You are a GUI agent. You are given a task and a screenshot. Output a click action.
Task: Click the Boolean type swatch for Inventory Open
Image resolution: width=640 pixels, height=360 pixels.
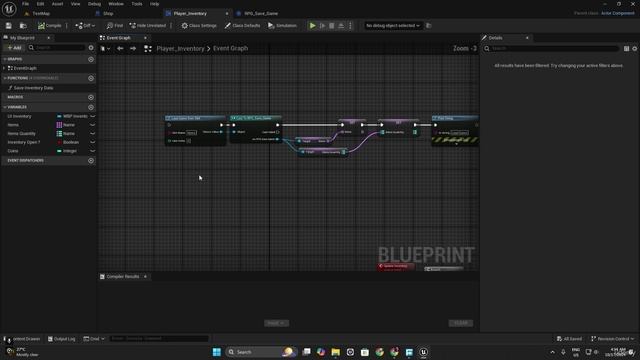[60, 142]
